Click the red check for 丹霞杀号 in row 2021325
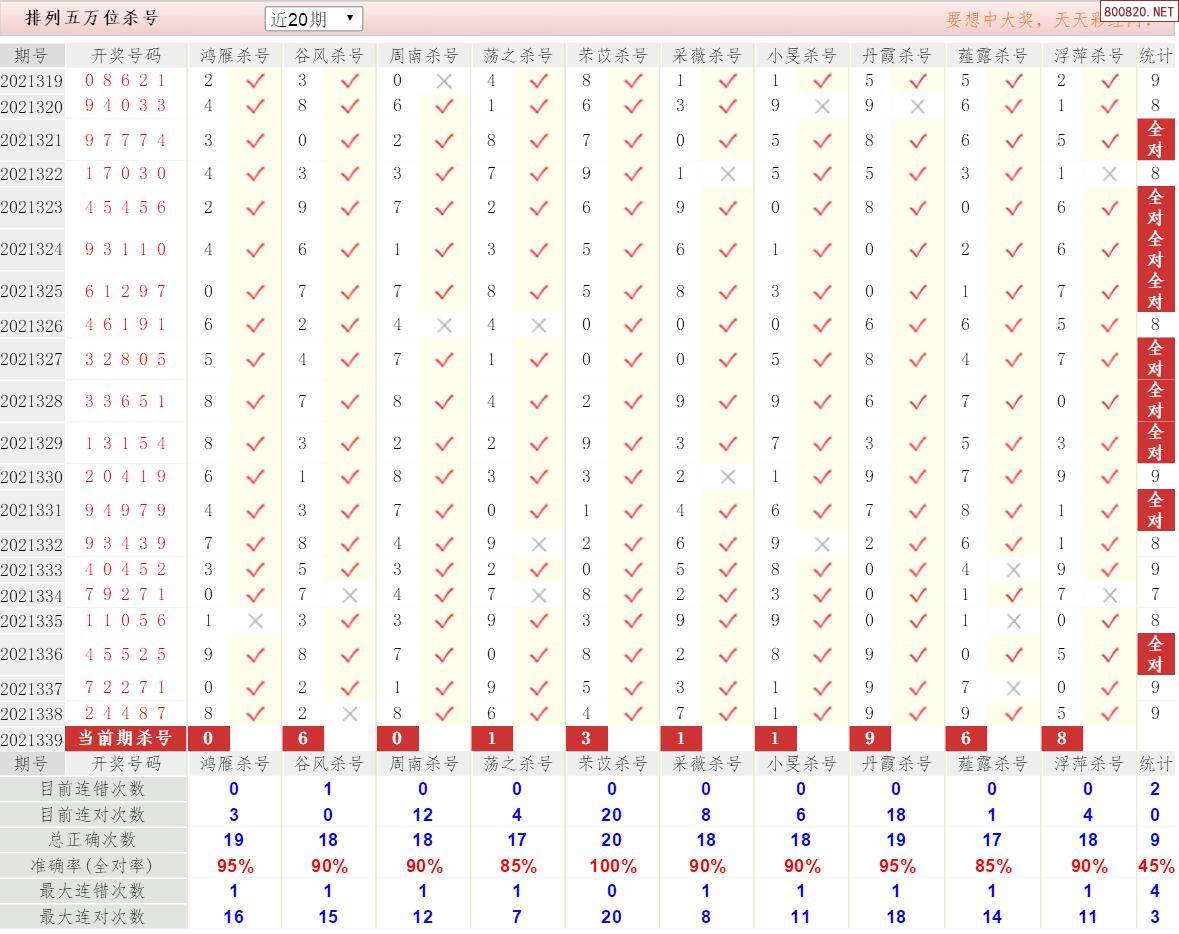The width and height of the screenshot is (1179, 934). (917, 292)
